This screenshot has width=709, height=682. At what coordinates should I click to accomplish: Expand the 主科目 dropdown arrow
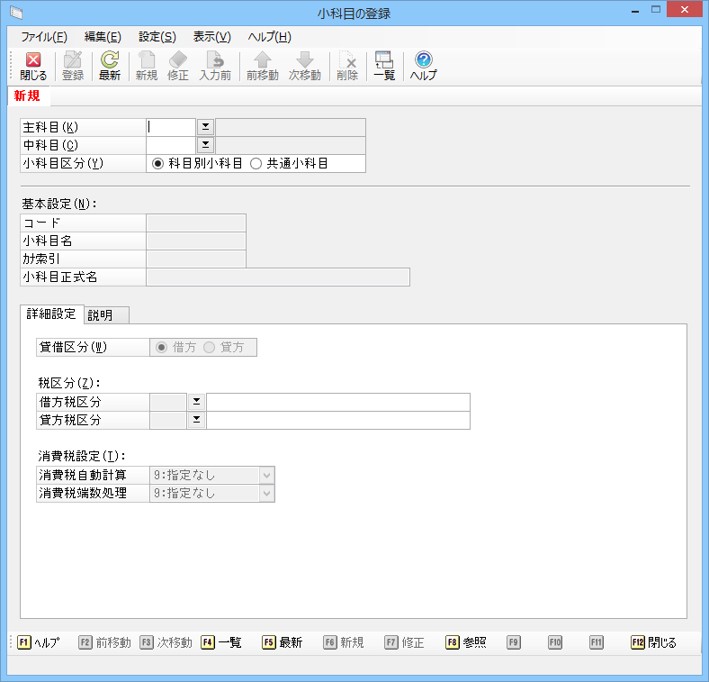pos(205,127)
